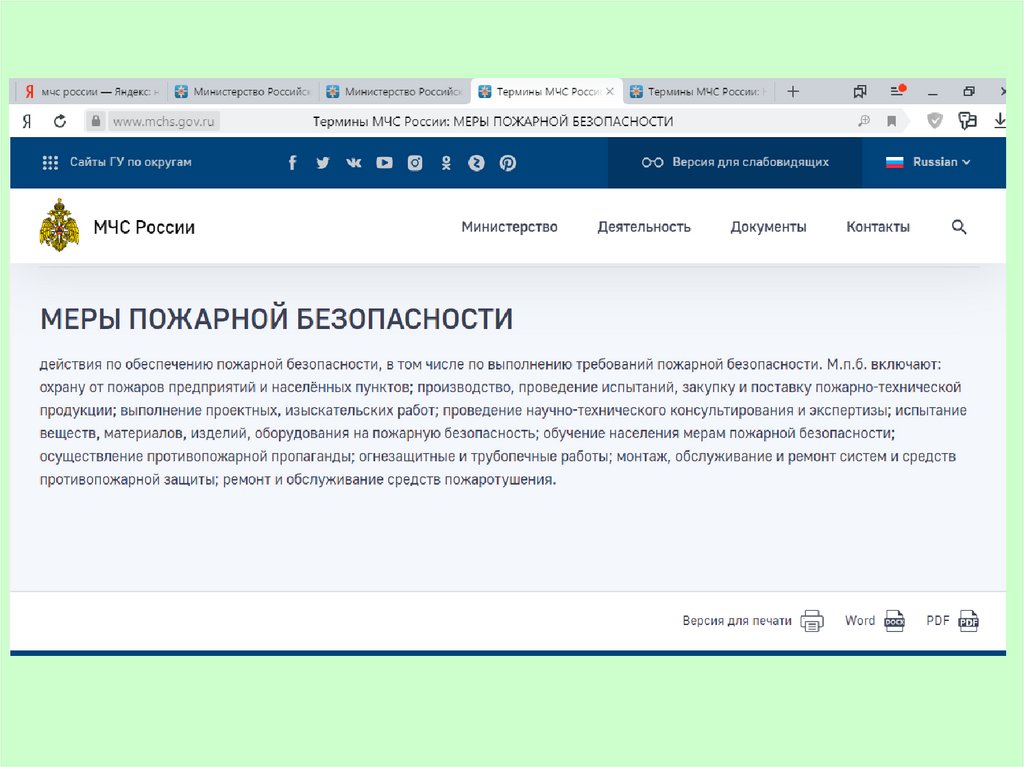
Task: Open a new tab with plus button
Action: (793, 91)
